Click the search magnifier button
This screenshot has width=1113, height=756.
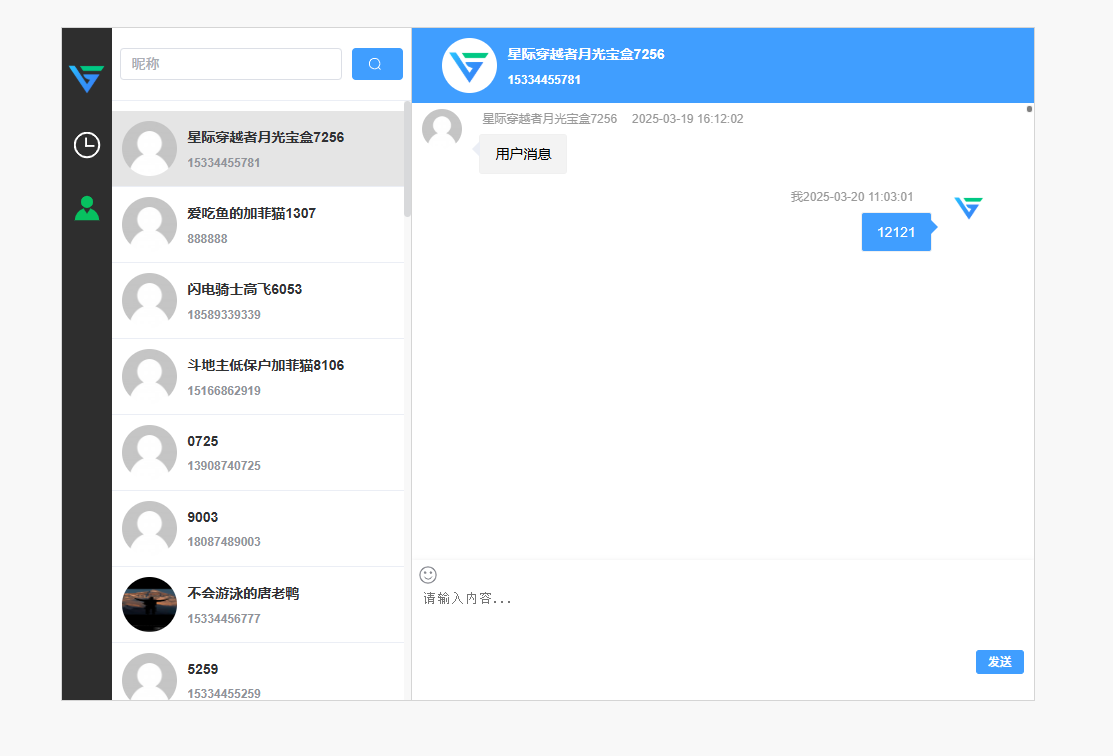coord(377,64)
